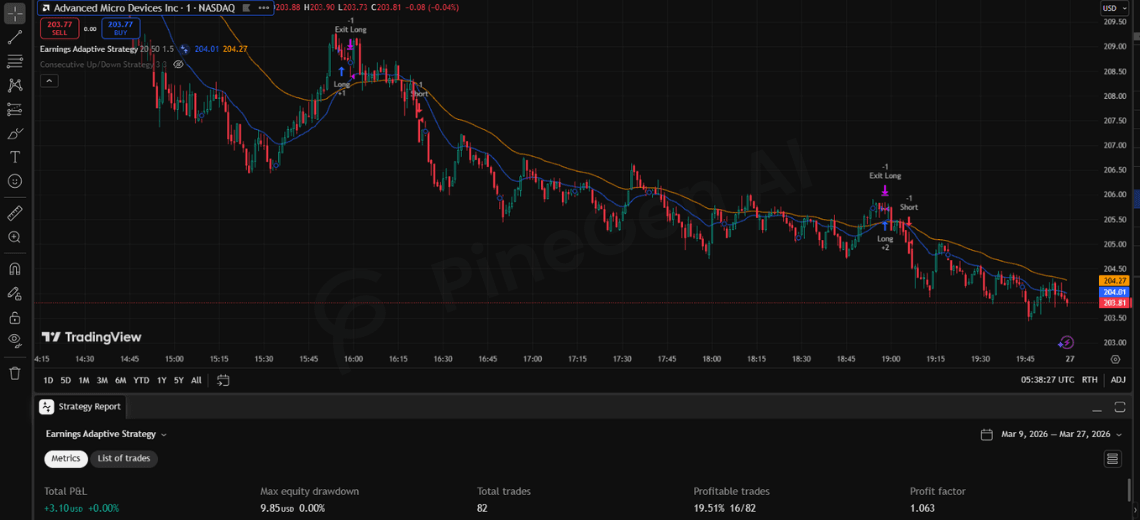Click the purple lightning alert icon
The width and height of the screenshot is (1140, 520).
click(1066, 342)
